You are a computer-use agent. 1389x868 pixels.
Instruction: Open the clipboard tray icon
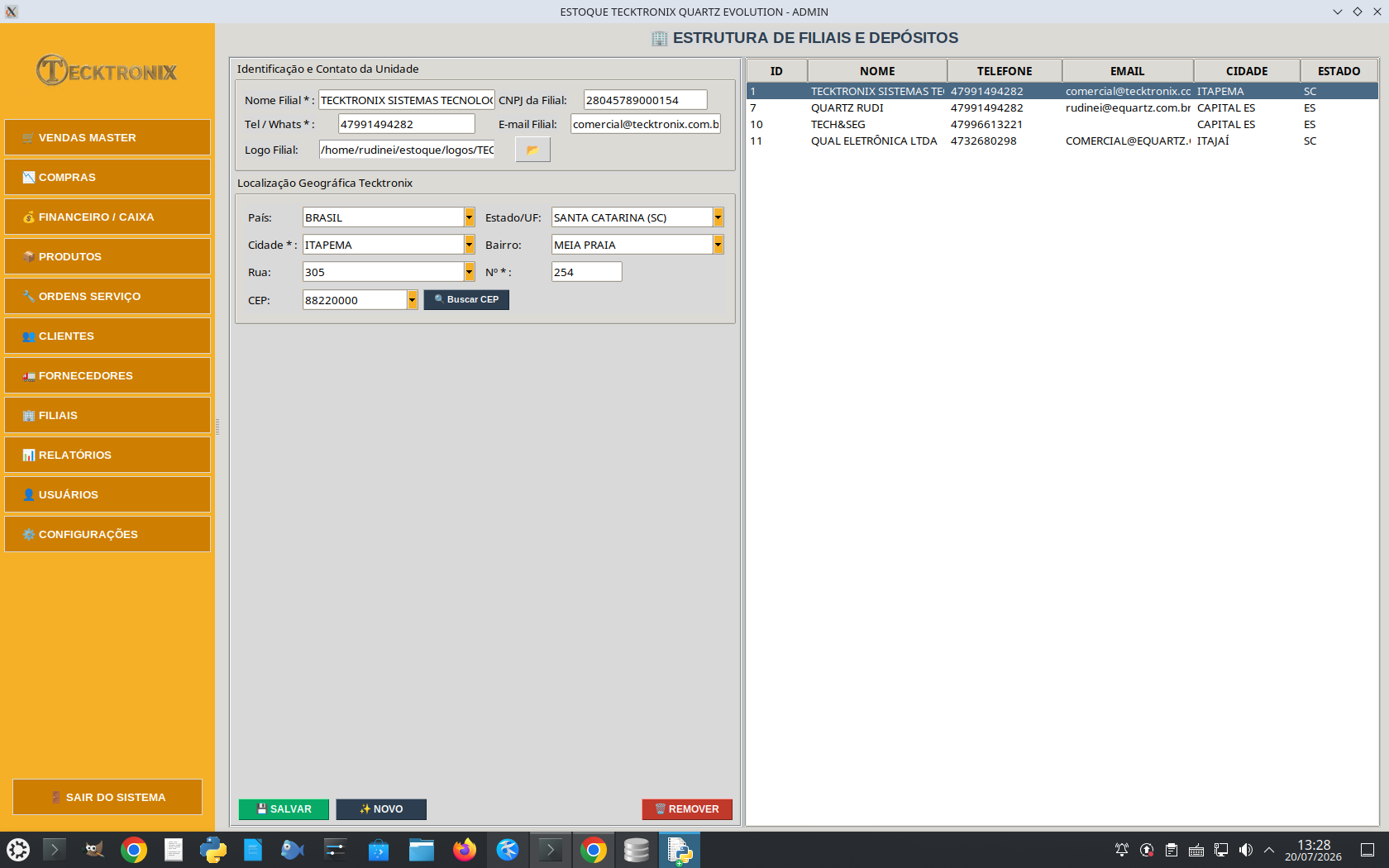pos(1172,850)
